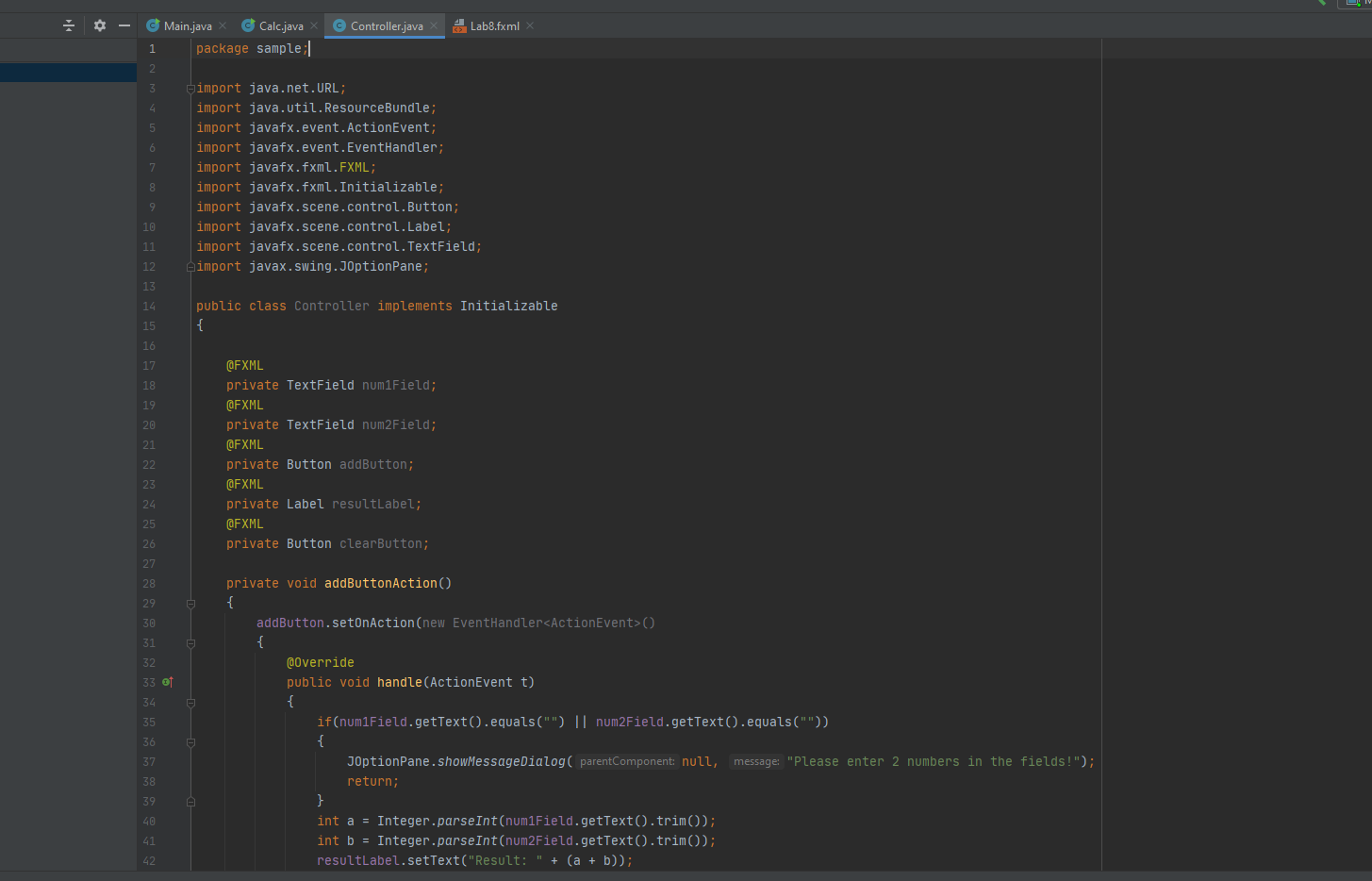Close the Calc.java tab
Viewport: 1372px width, 881px height.
click(314, 25)
